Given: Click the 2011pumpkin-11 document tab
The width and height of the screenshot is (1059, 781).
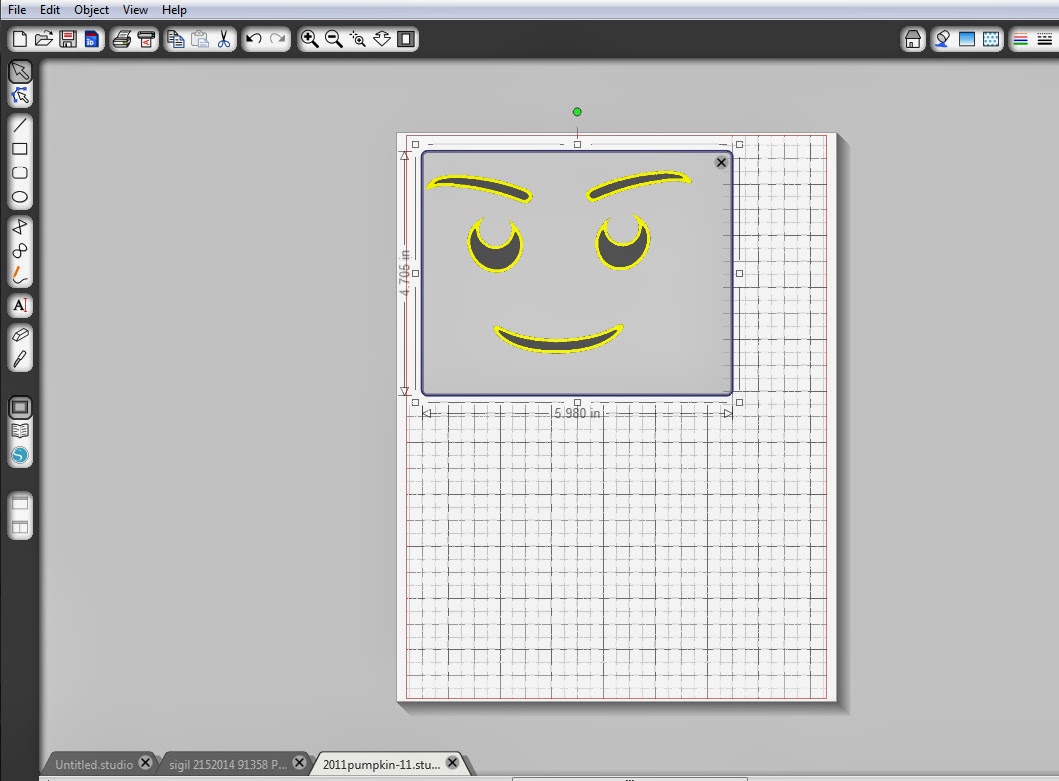Looking at the screenshot, I should pyautogui.click(x=381, y=764).
